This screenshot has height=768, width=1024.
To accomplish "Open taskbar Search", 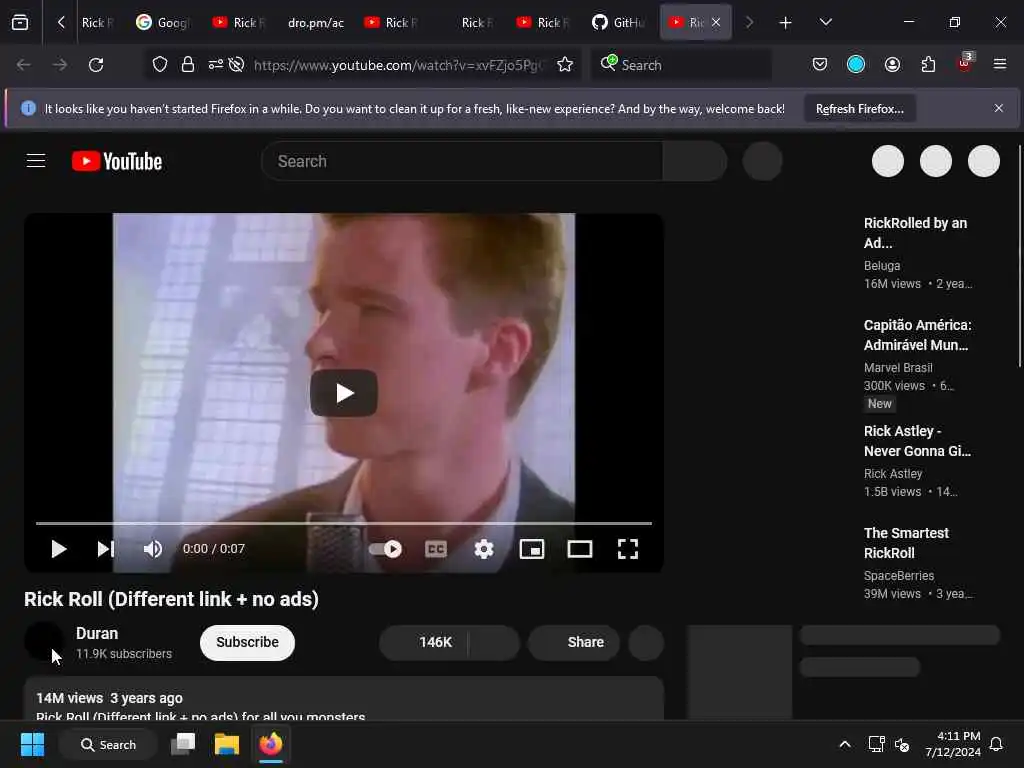I will tap(108, 744).
